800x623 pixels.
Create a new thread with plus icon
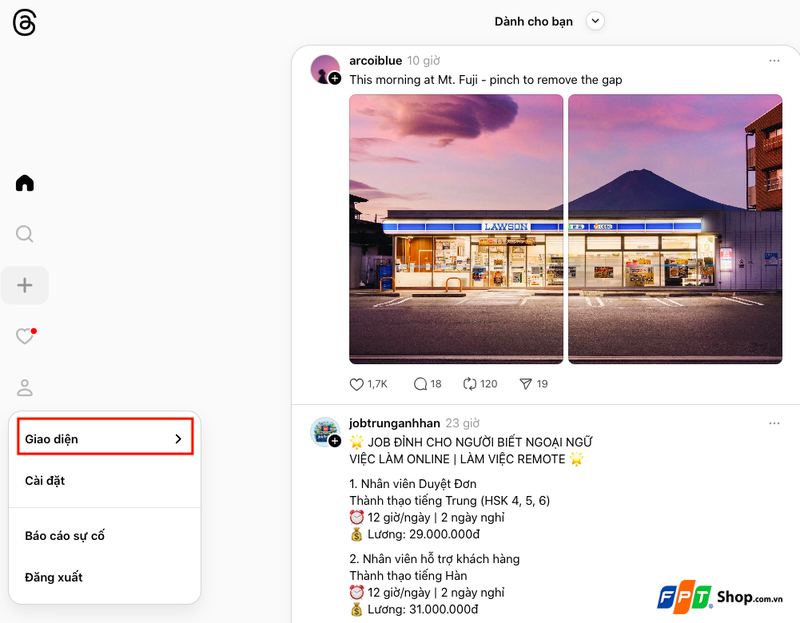[x=24, y=285]
